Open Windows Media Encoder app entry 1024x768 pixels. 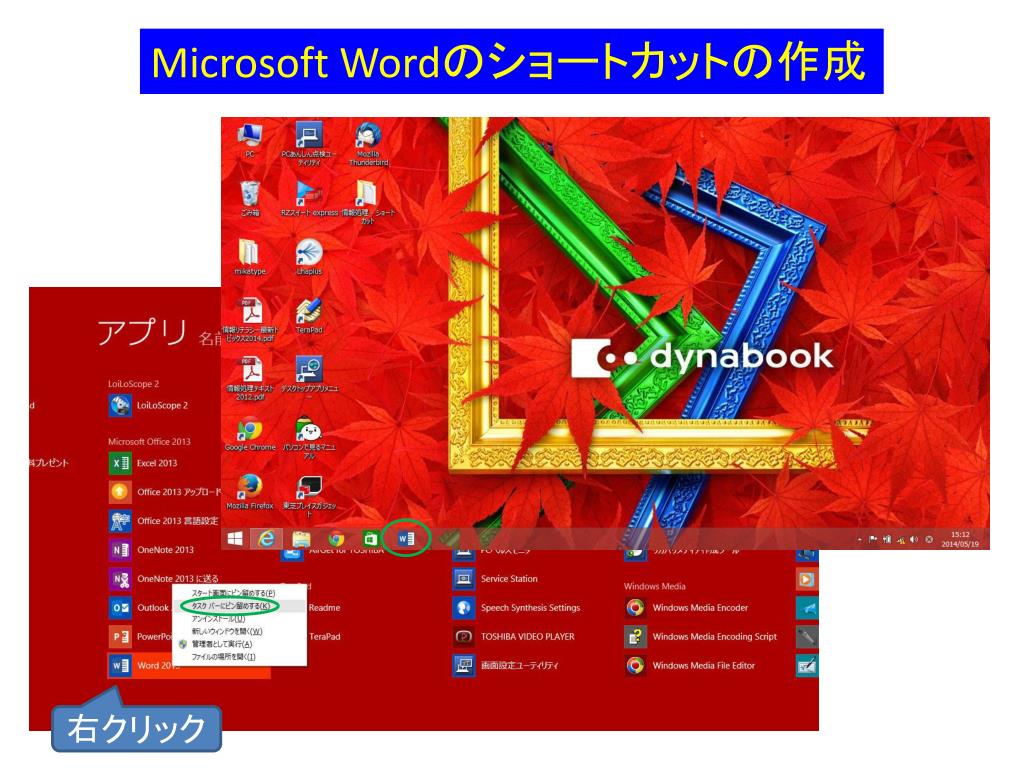(686, 607)
